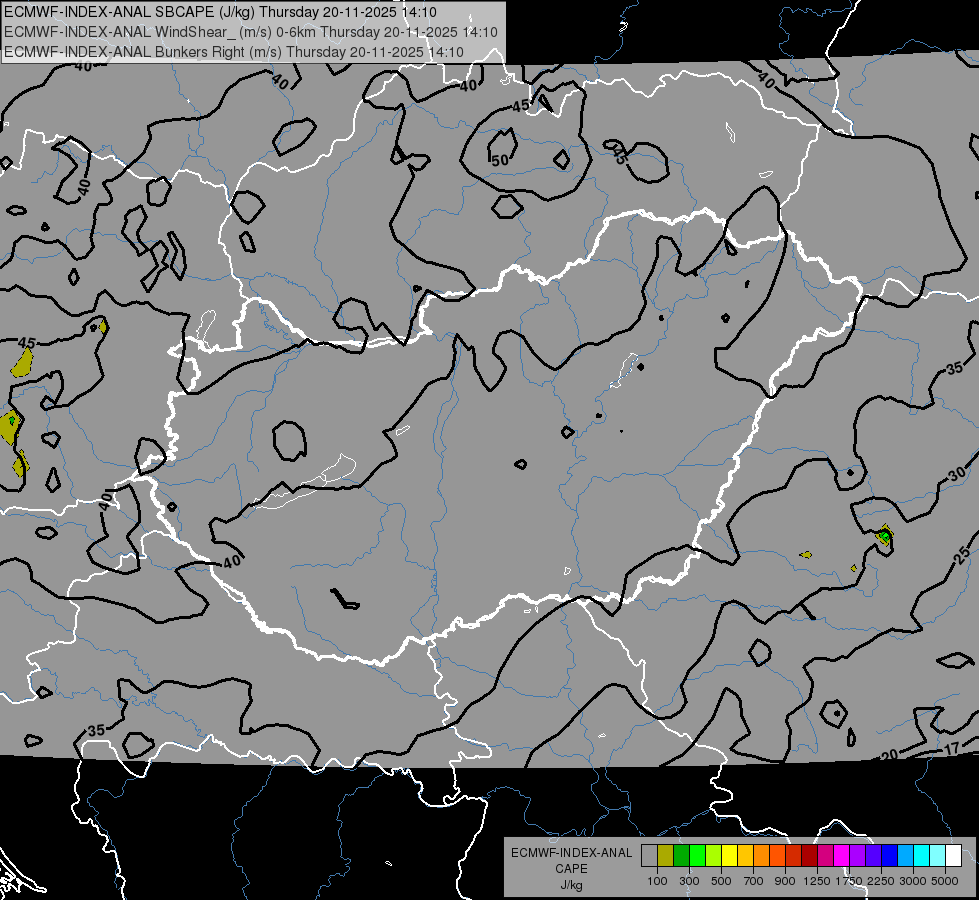
Task: Click the SBCAPE (J/kg) title line
Action: (x=220, y=12)
